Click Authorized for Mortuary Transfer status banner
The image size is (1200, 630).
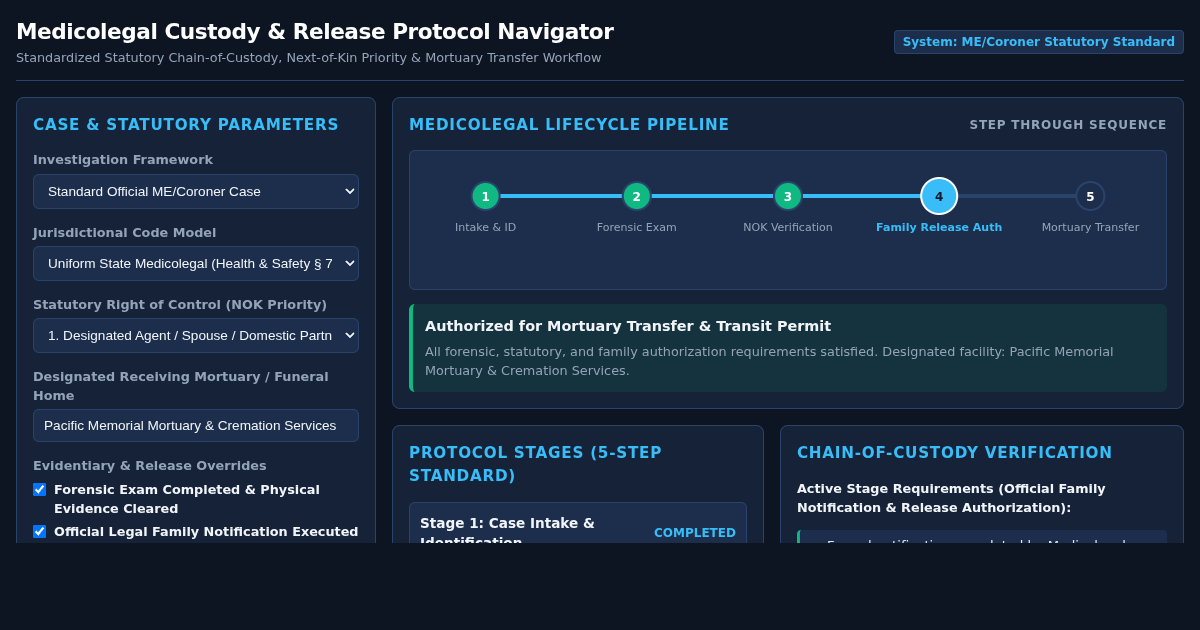coord(788,348)
